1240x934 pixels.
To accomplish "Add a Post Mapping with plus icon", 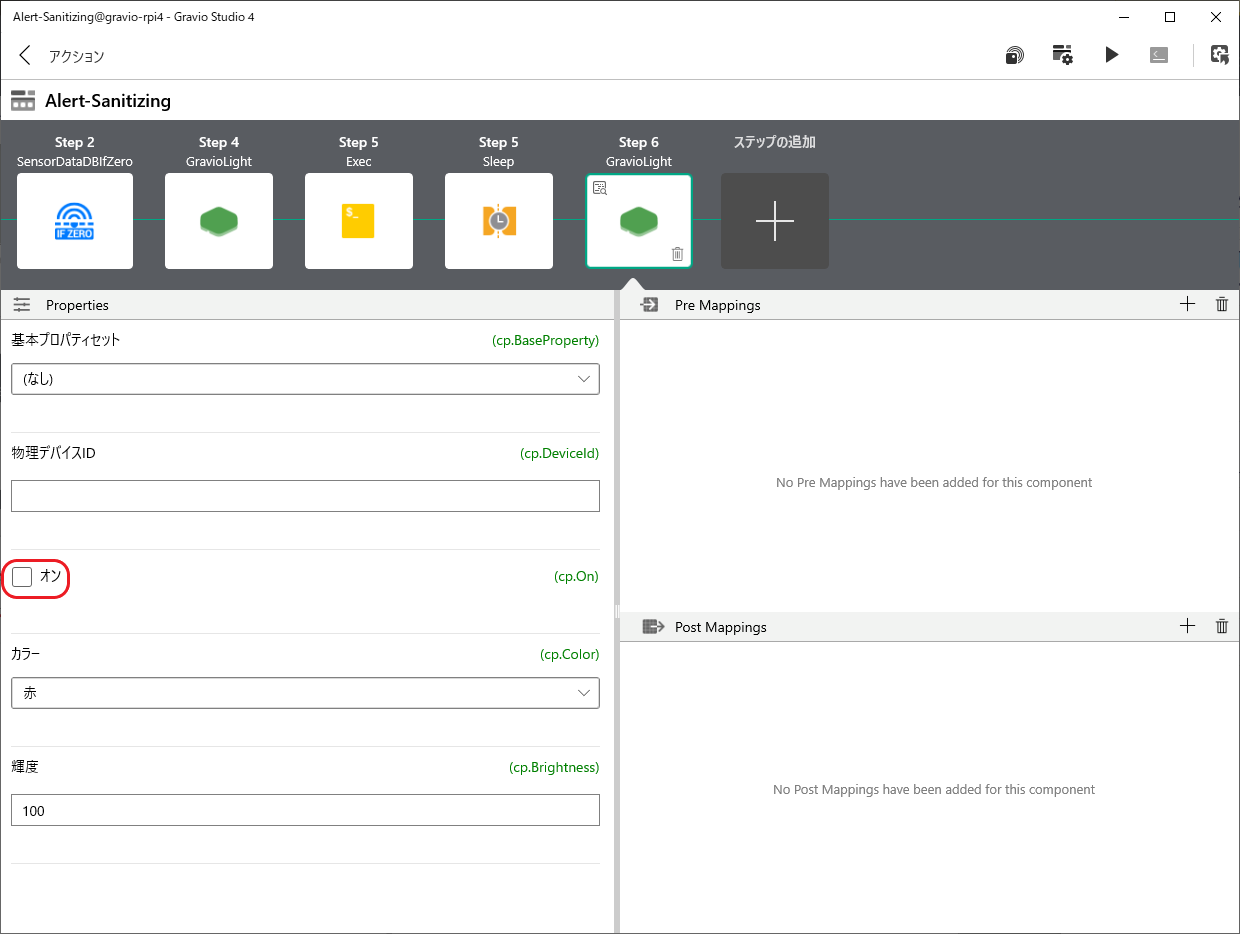I will (x=1187, y=626).
